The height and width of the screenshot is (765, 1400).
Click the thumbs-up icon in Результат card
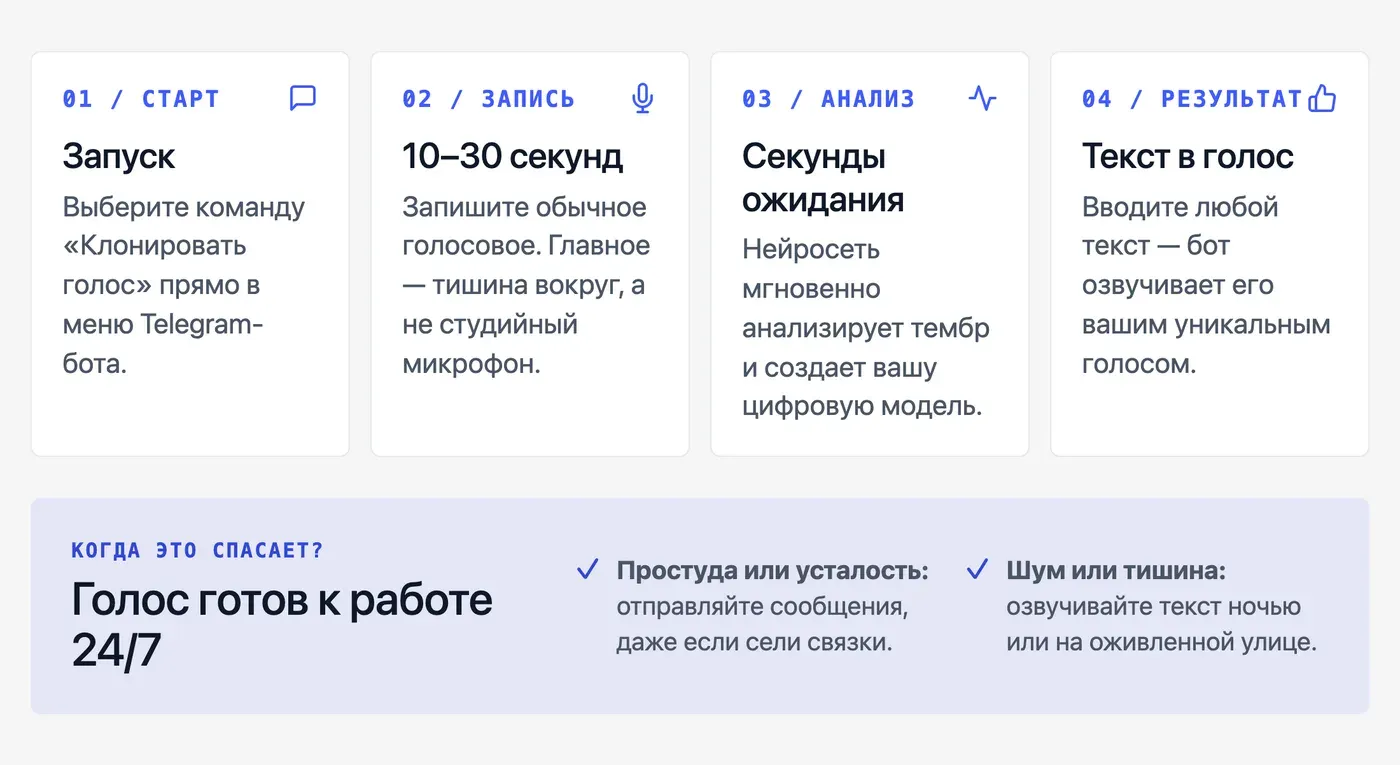pos(1322,98)
